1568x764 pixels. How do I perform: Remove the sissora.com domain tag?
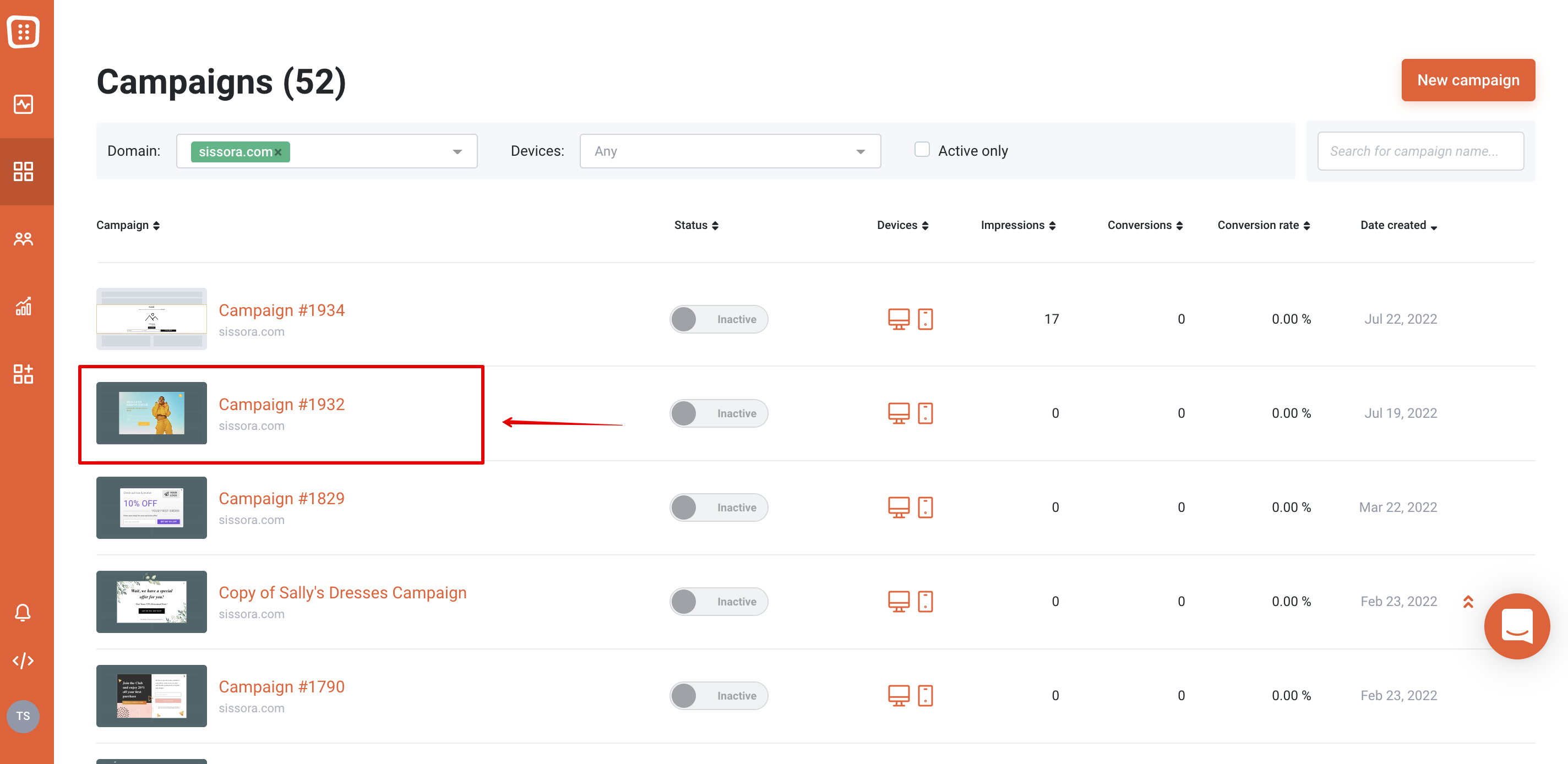coord(278,152)
